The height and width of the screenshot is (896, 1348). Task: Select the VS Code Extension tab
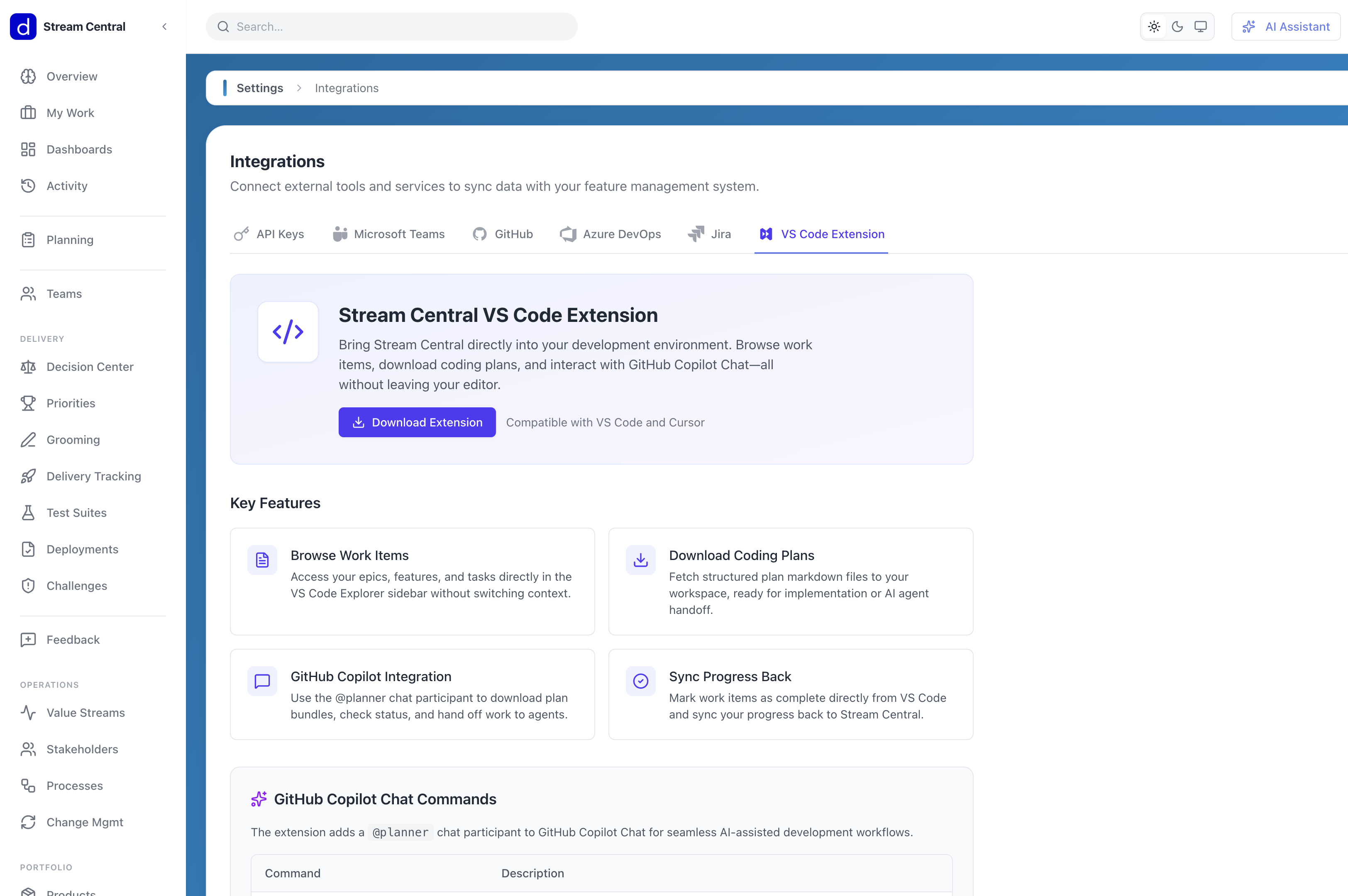coord(821,234)
